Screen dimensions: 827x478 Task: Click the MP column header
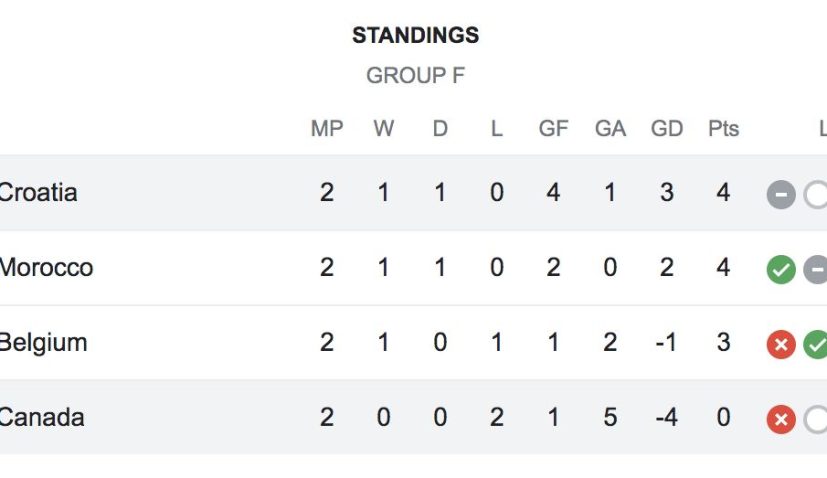pos(327,129)
